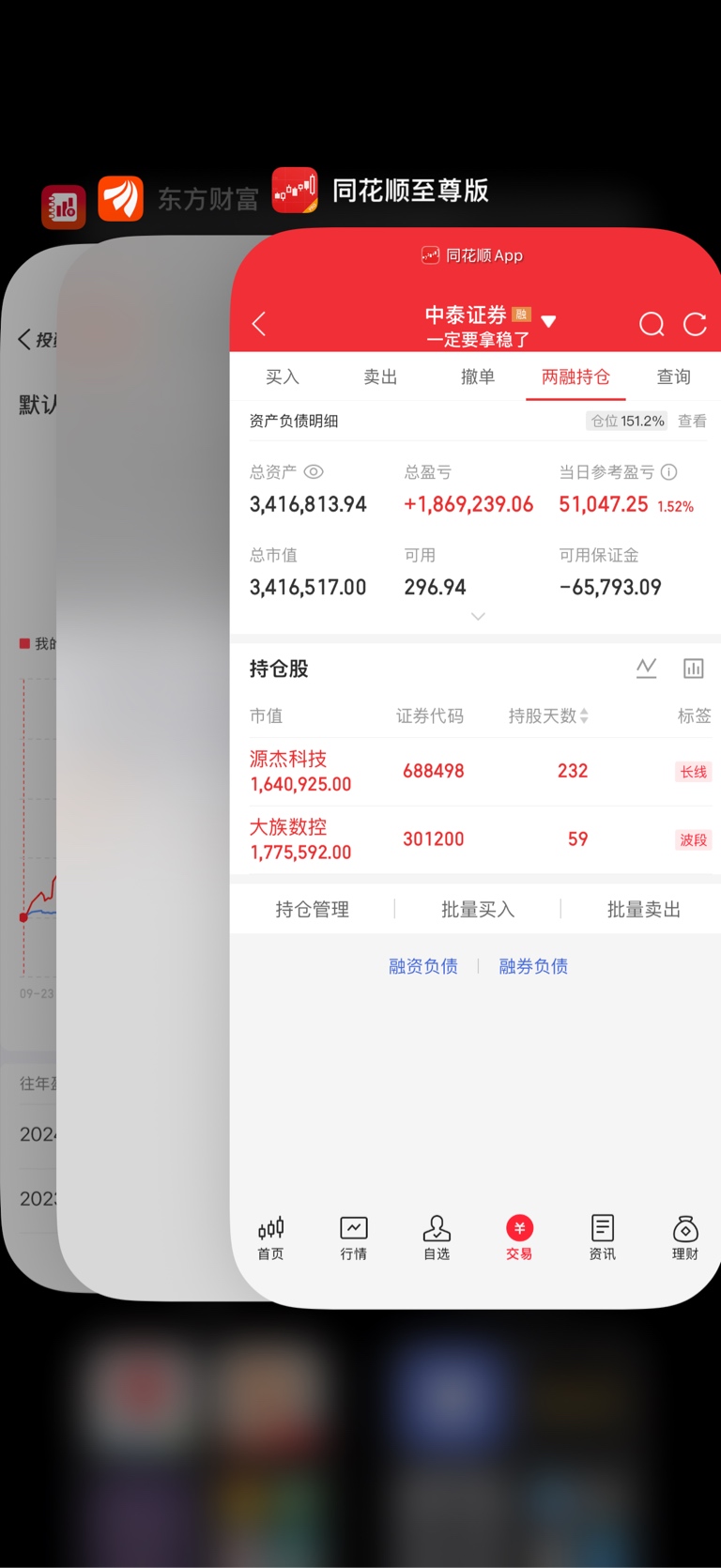Screen dimensions: 721x1568
Task: Open info icon beside 当日参考盈亏
Action: [x=668, y=472]
